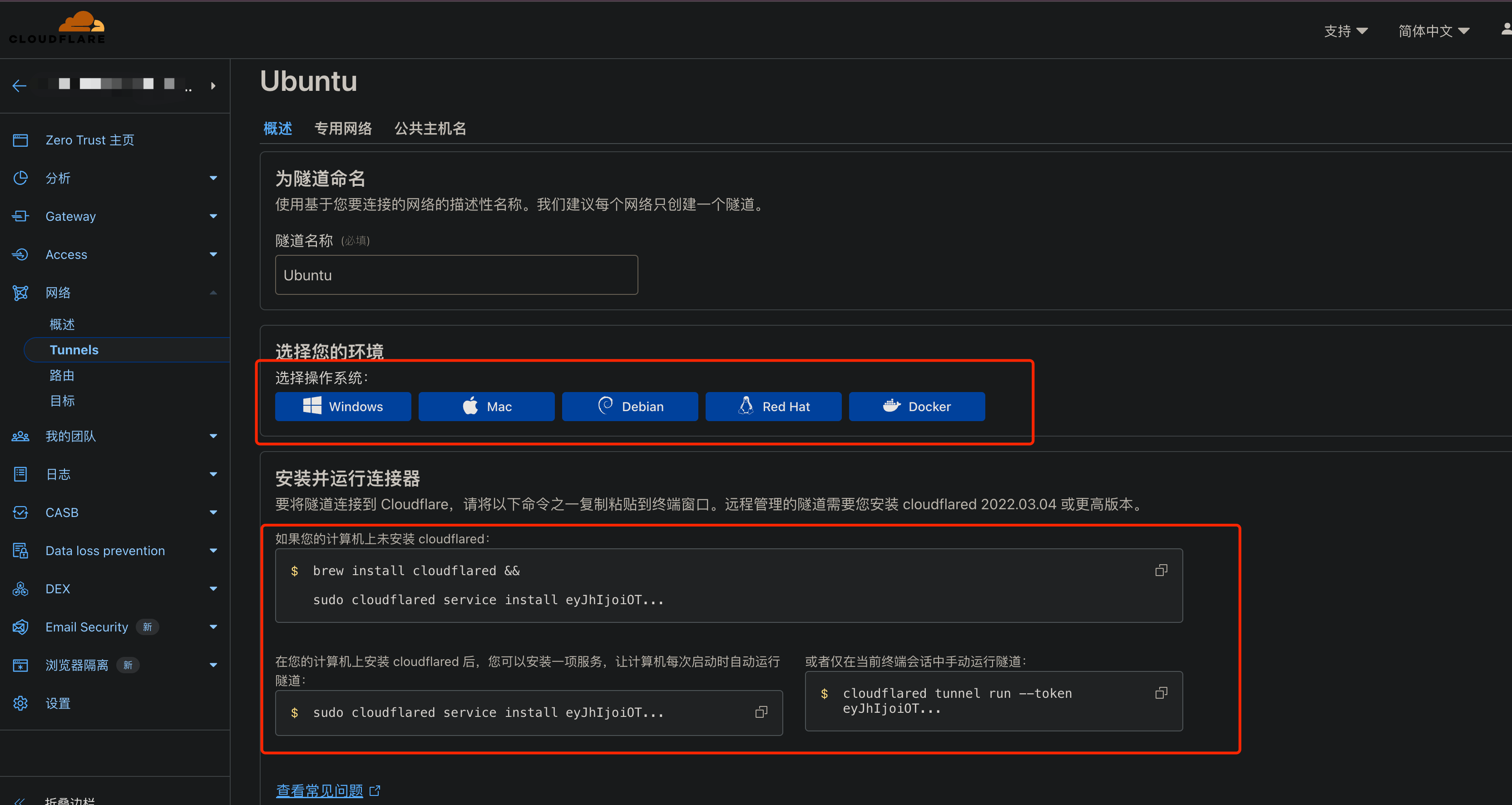Viewport: 1512px width, 805px height.
Task: Go back with the left arrow icon
Action: [20, 86]
